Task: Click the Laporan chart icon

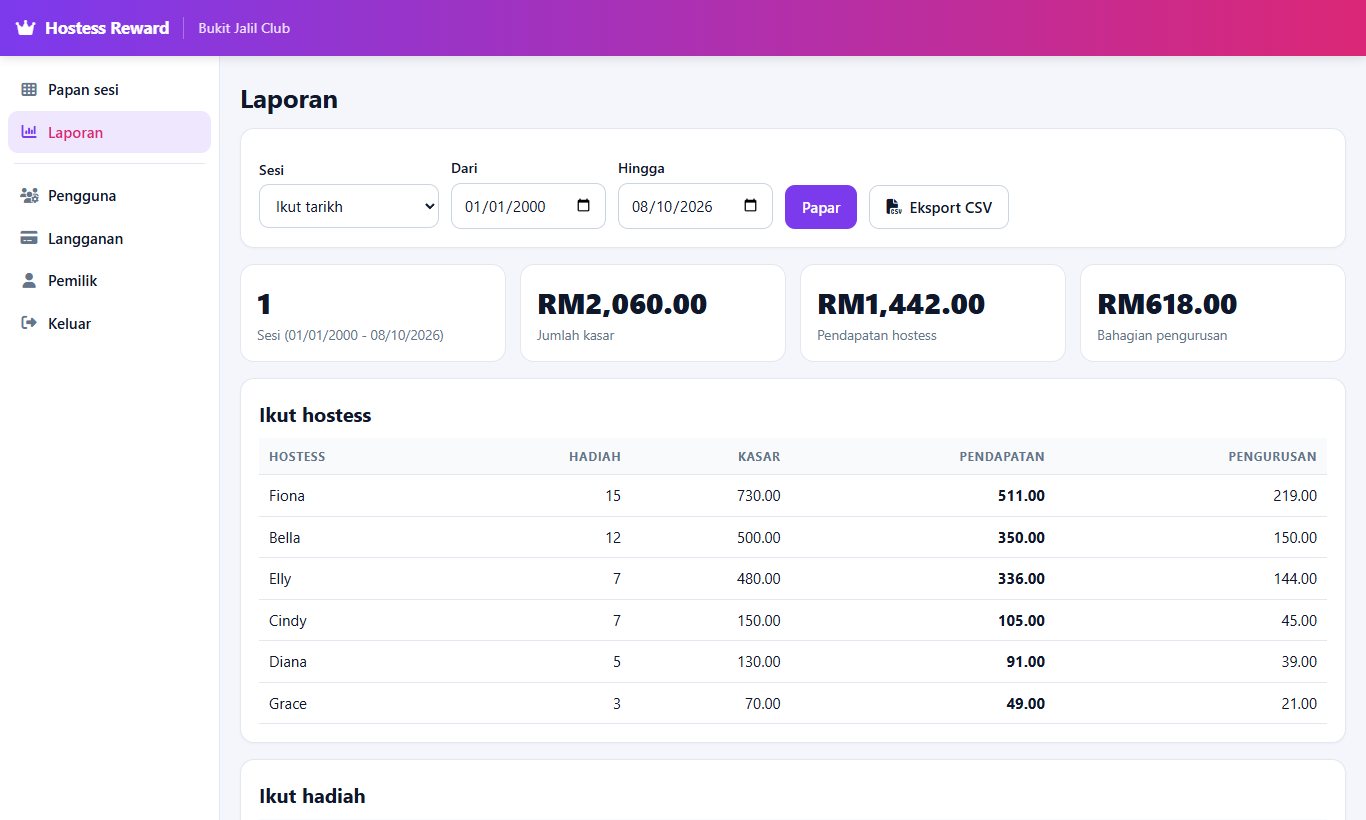Action: click(x=29, y=132)
